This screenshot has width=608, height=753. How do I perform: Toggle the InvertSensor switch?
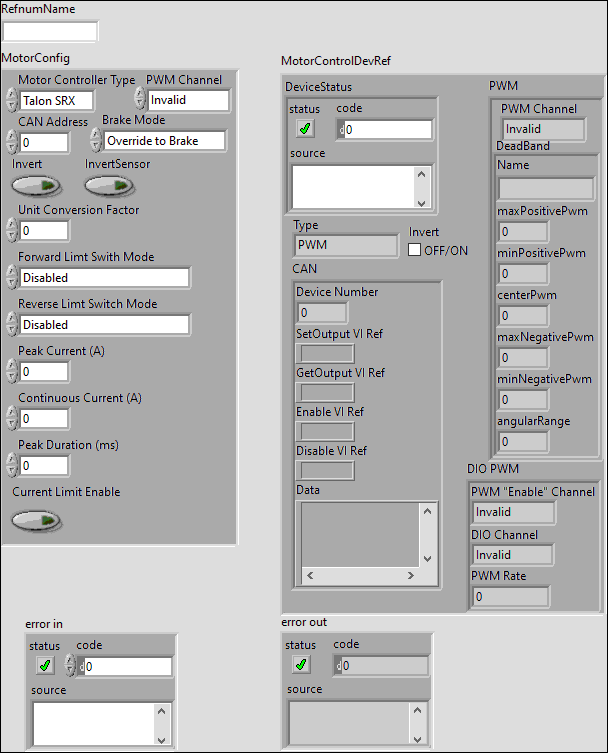(109, 186)
